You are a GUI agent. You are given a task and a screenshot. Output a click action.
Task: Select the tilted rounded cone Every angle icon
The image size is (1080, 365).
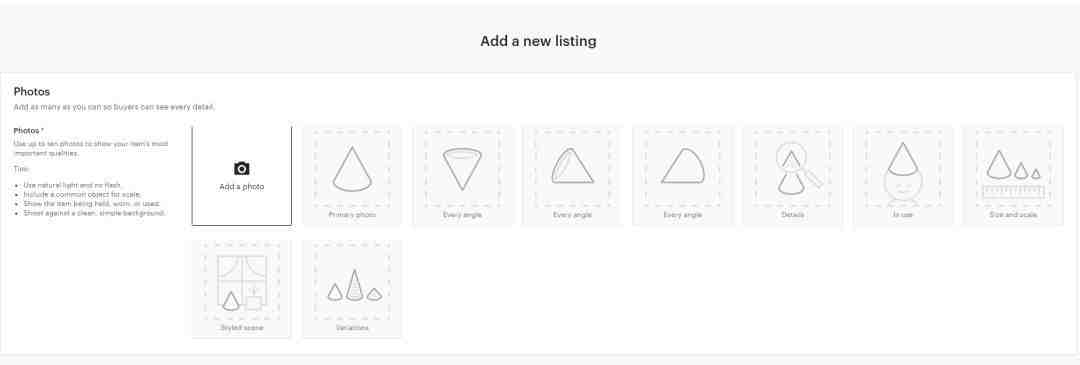point(683,166)
